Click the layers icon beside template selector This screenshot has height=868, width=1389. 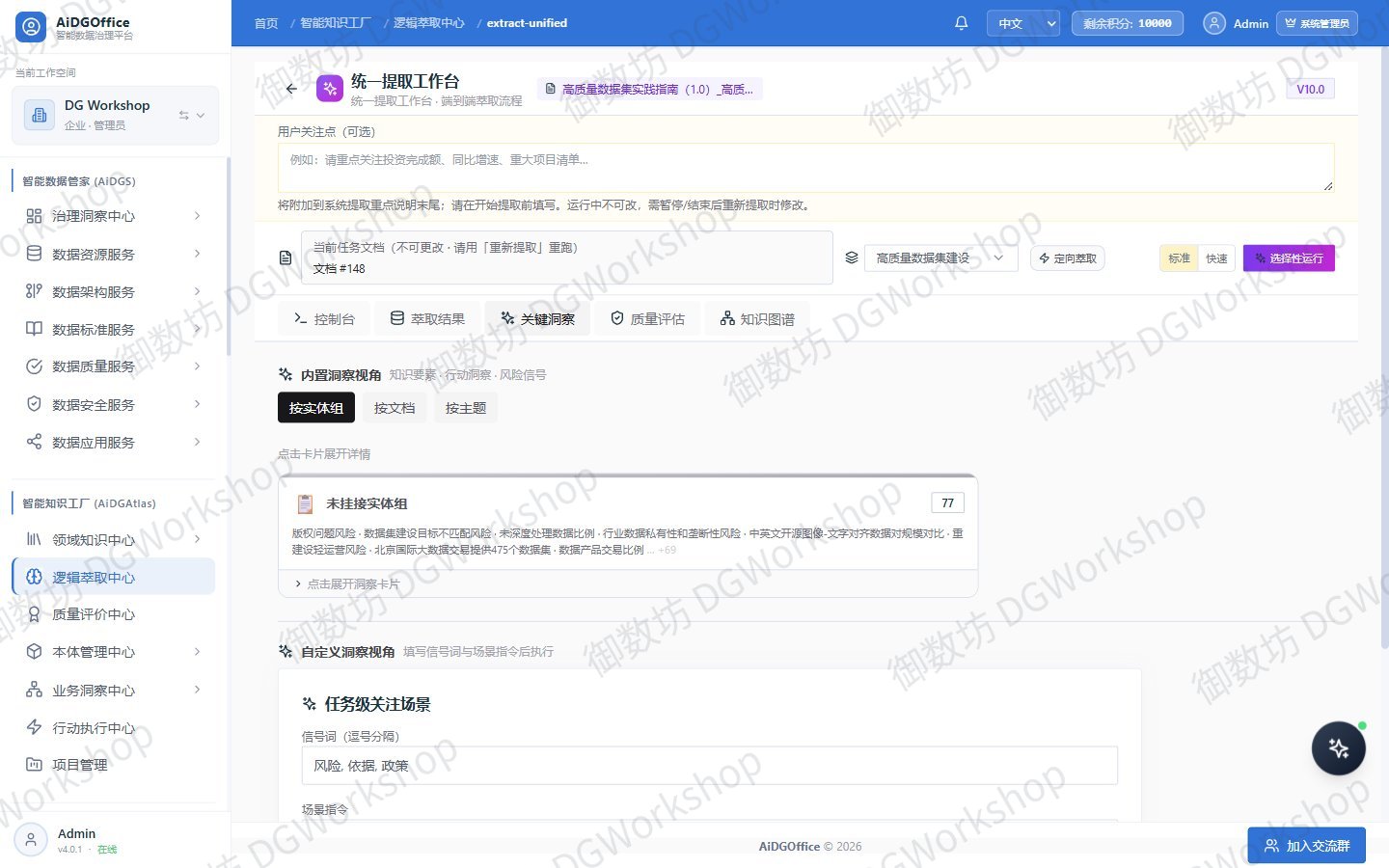852,258
